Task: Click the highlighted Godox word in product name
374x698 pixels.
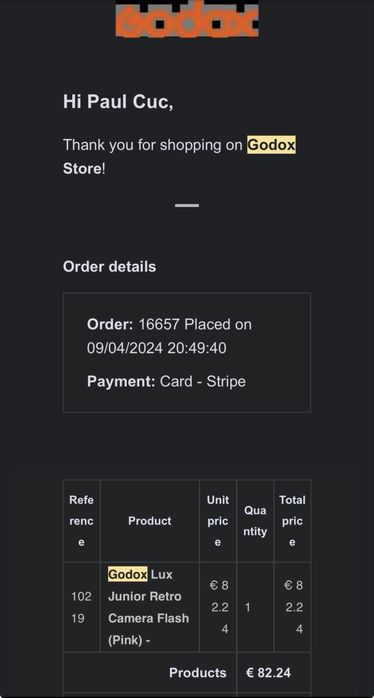Action: click(127, 575)
